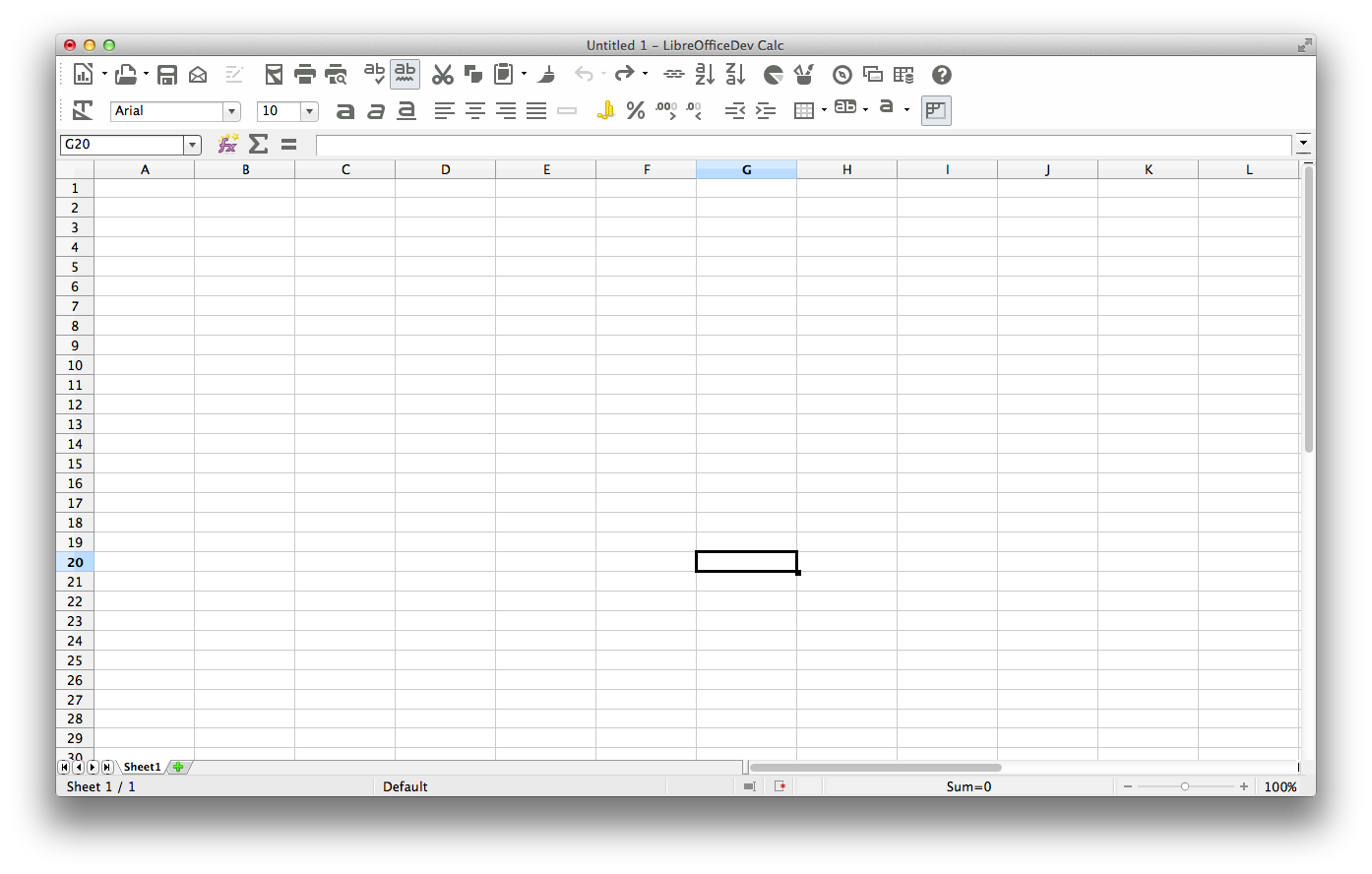Click the Save document icon

click(167, 75)
